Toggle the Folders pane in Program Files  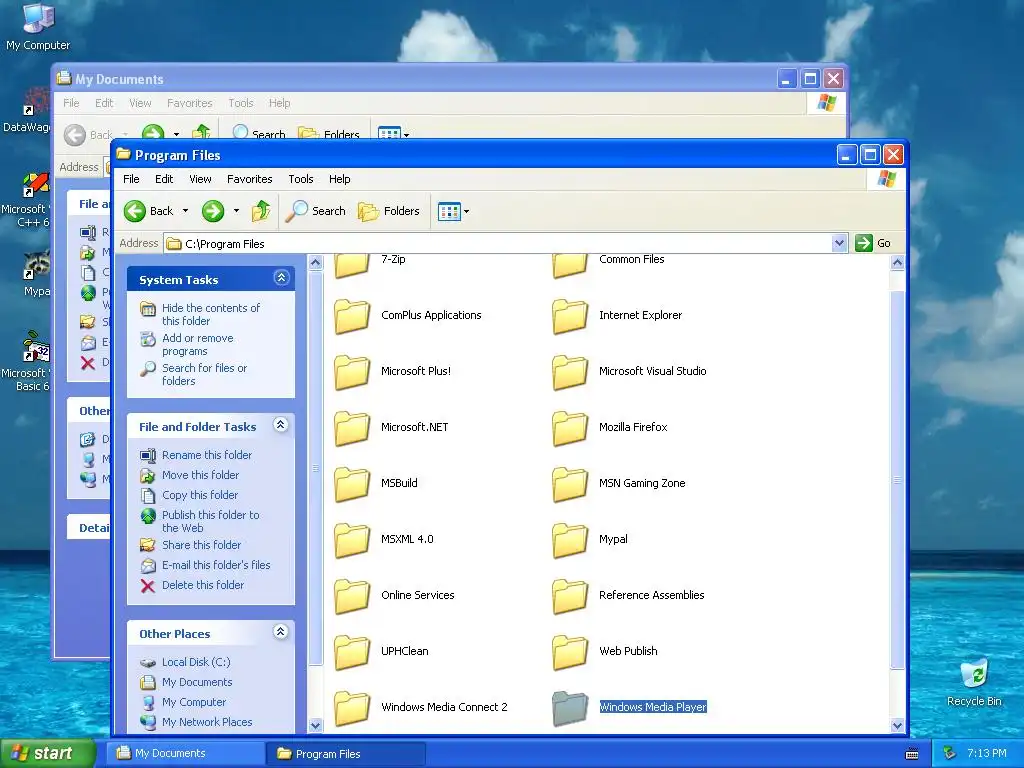389,211
